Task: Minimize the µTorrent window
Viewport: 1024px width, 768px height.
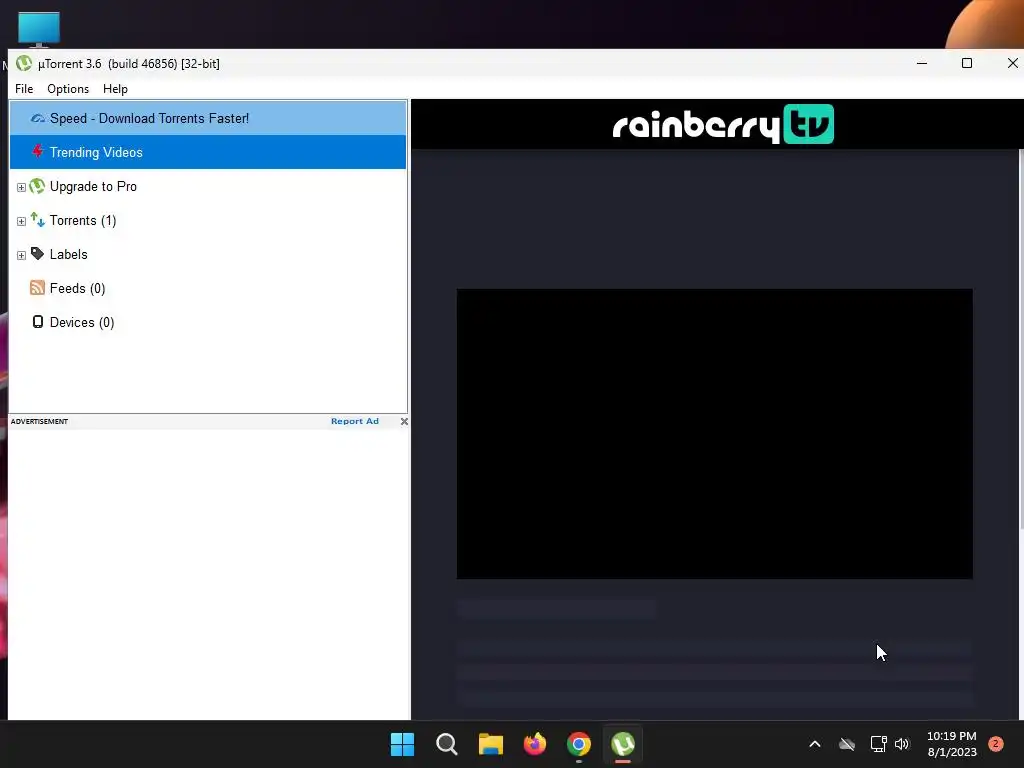Action: pyautogui.click(x=922, y=63)
